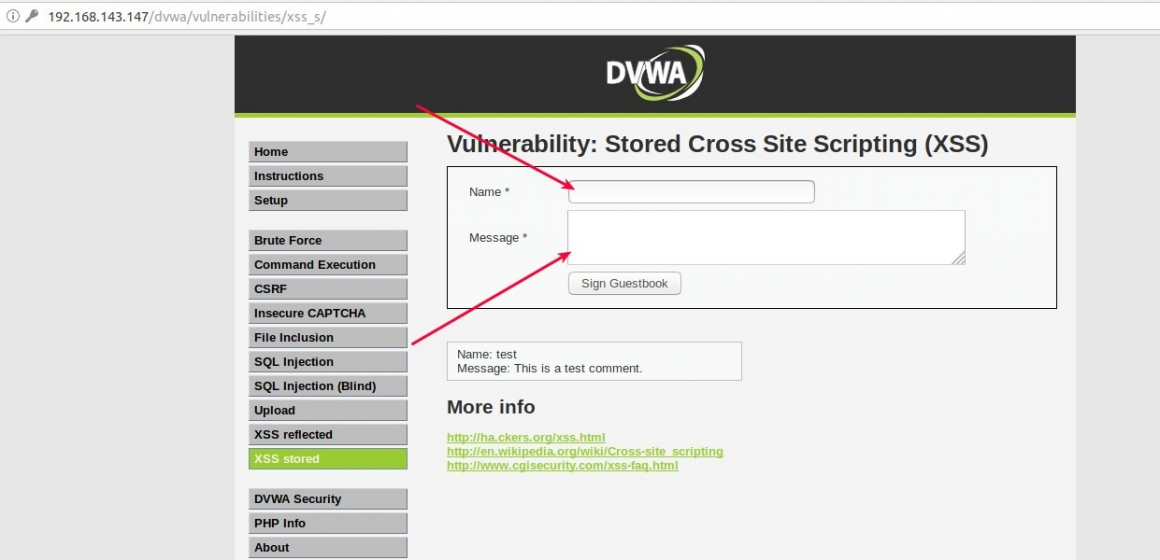Open the ha.ckers.org xss.html link

point(526,437)
